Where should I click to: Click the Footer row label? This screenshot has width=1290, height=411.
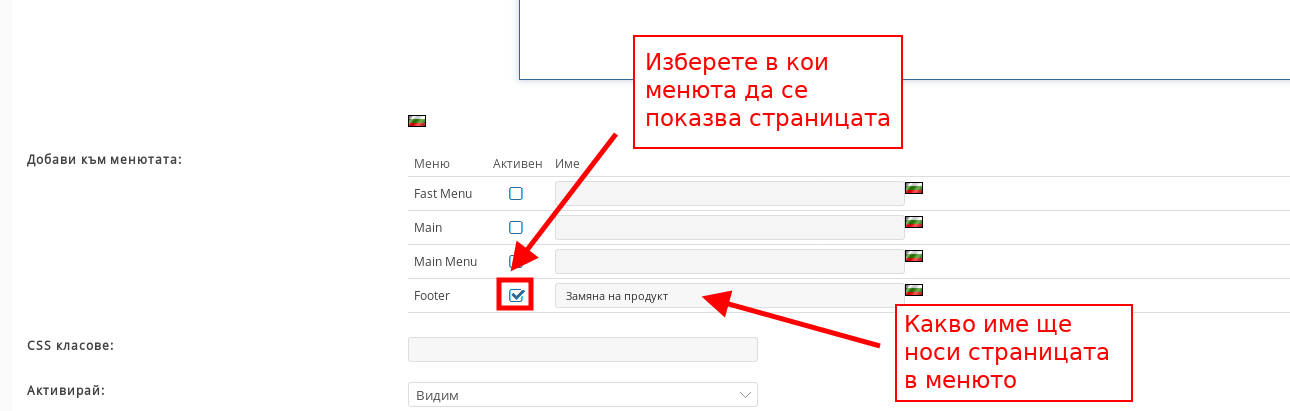431,296
